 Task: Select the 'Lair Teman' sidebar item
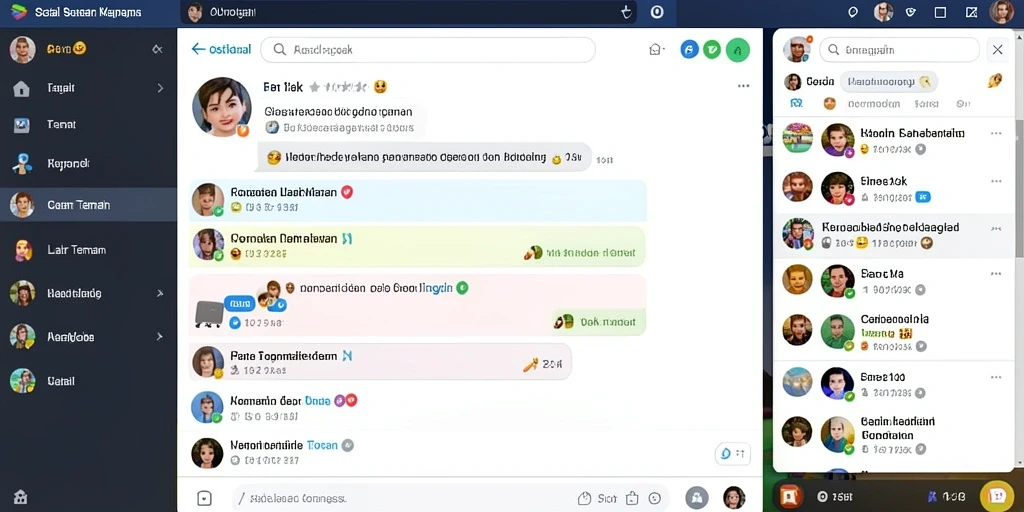tap(88, 249)
